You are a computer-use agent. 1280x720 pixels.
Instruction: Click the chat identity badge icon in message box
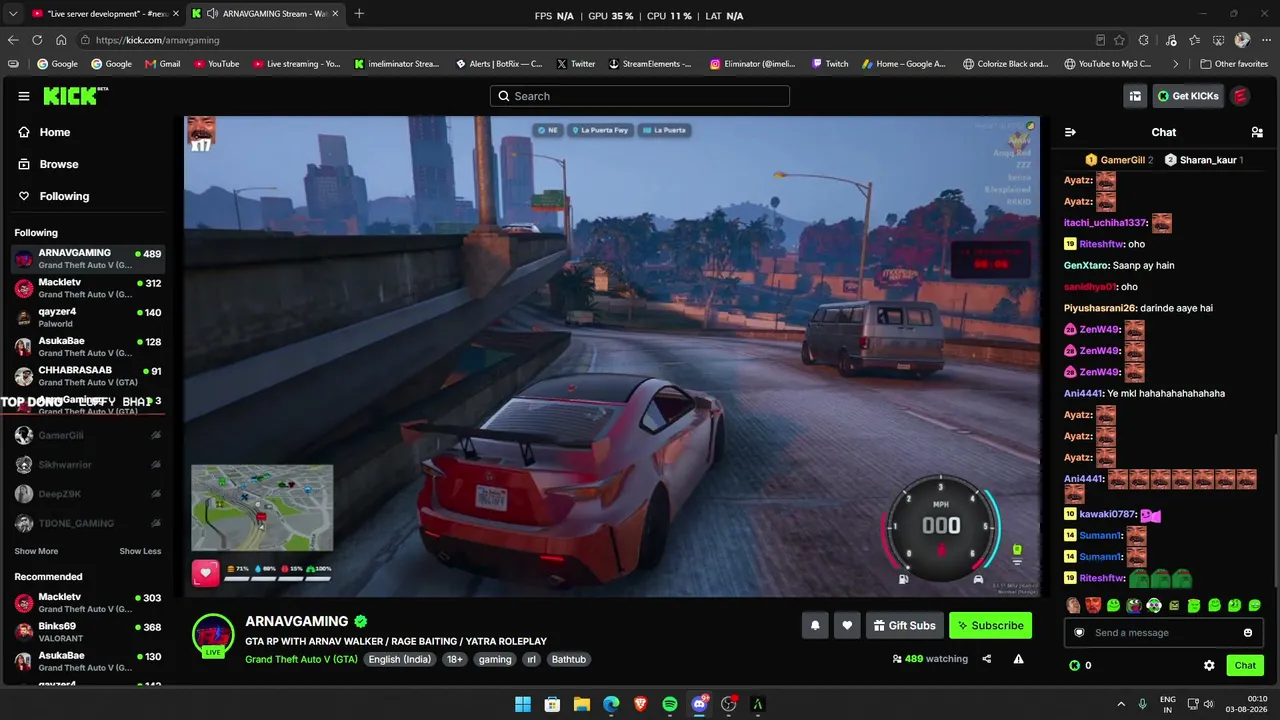coord(1079,633)
